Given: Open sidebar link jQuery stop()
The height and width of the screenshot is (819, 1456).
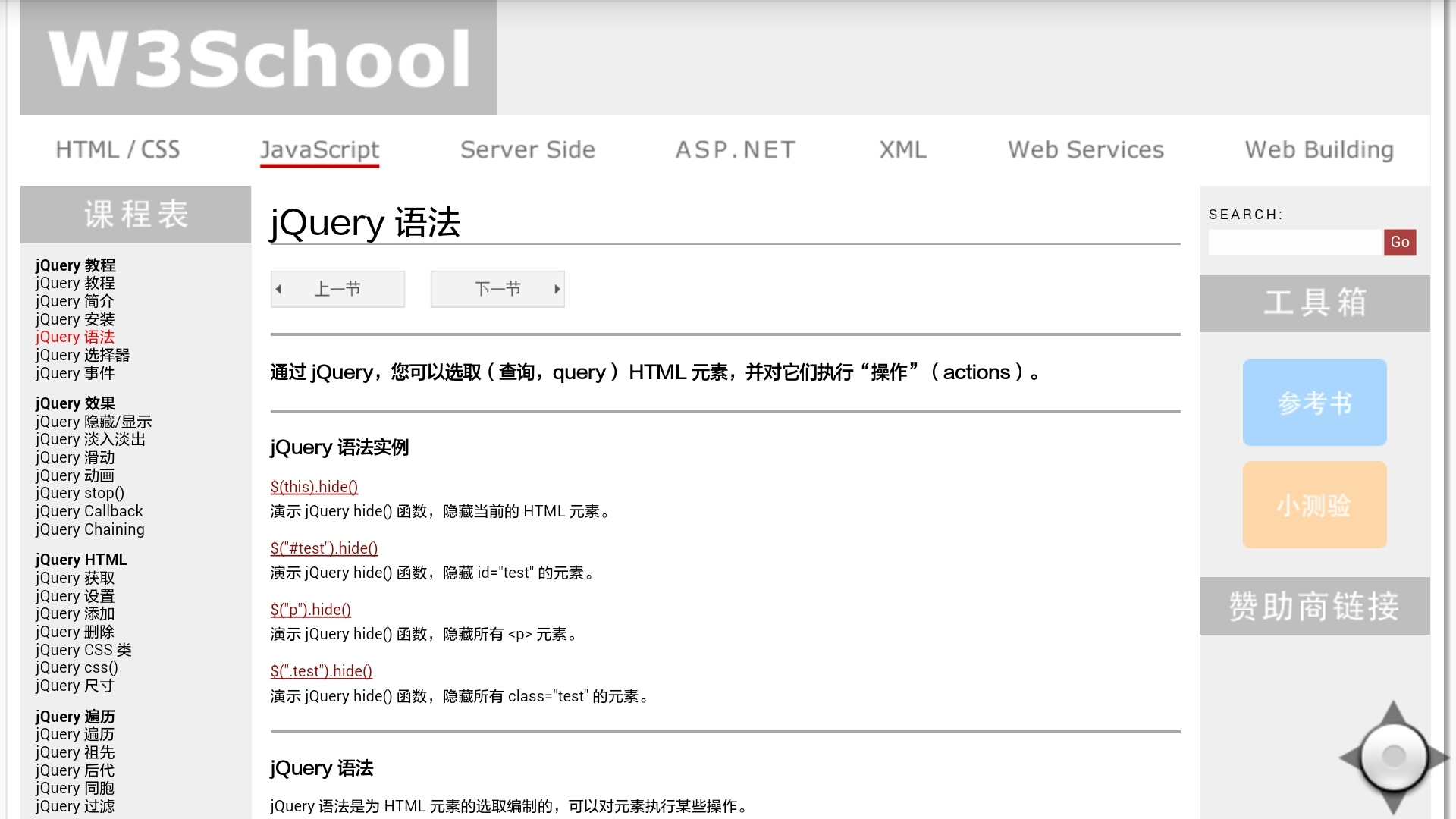Looking at the screenshot, I should point(80,493).
